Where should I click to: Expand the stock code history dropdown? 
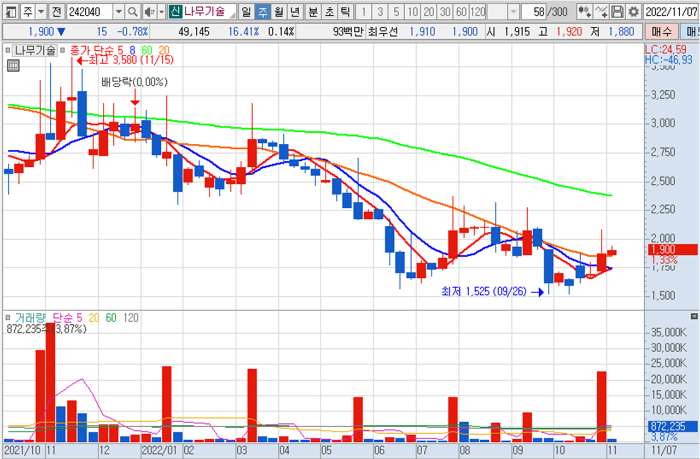(x=119, y=12)
